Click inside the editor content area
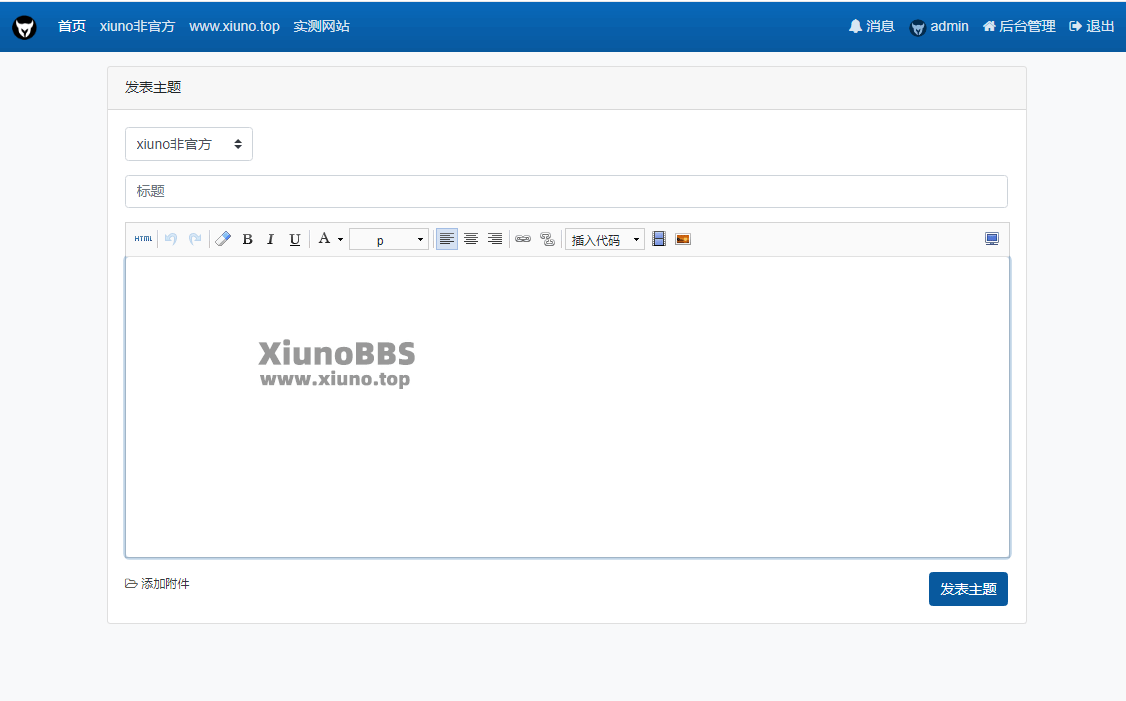 567,407
